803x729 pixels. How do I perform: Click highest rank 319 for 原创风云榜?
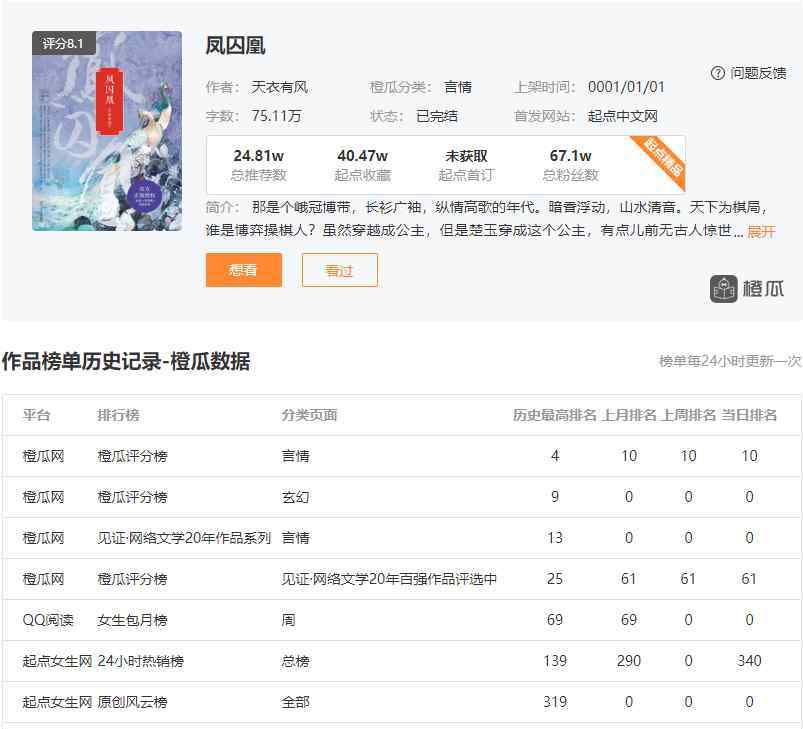tap(555, 702)
